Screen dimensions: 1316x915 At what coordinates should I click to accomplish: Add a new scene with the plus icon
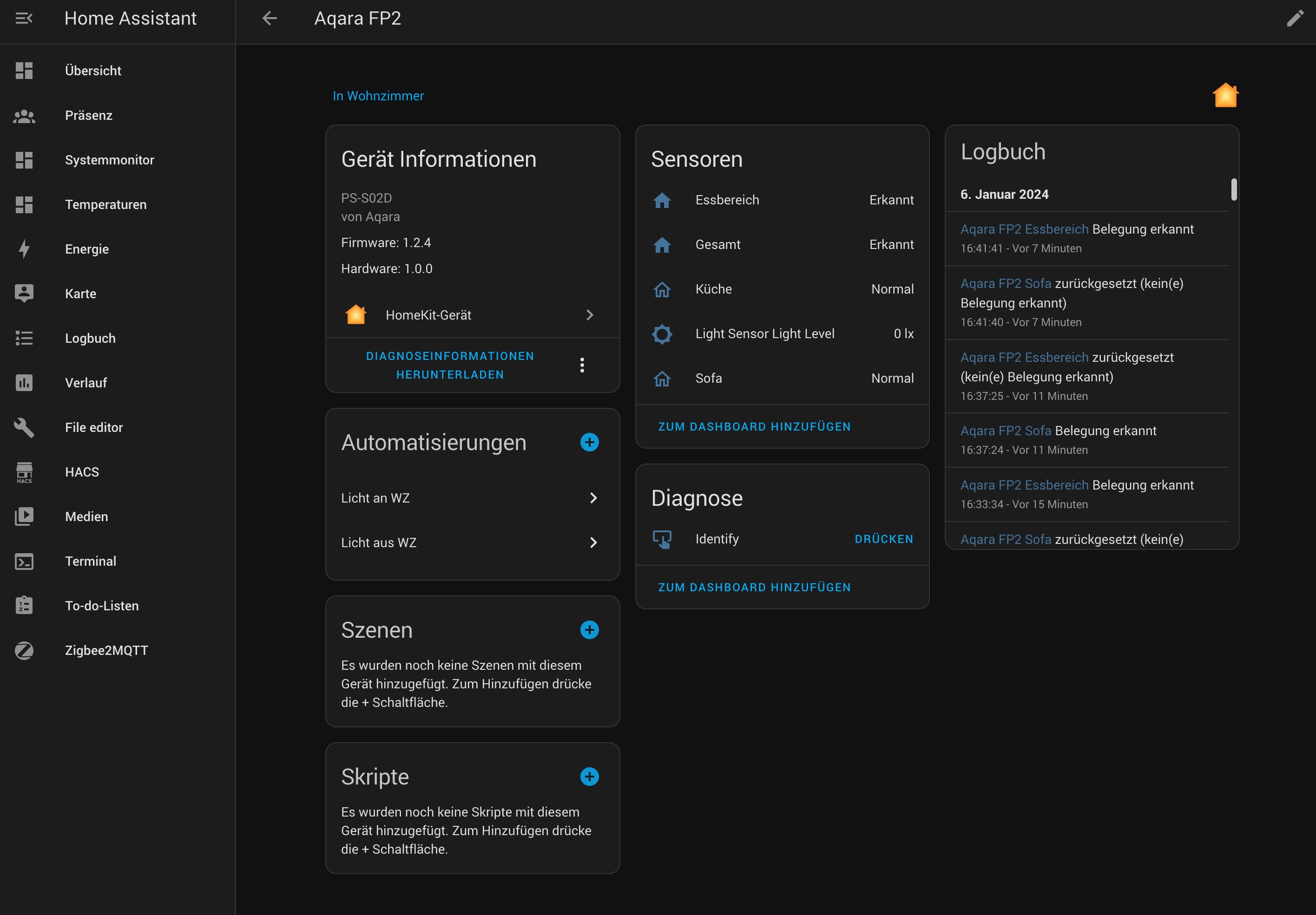[x=589, y=630]
